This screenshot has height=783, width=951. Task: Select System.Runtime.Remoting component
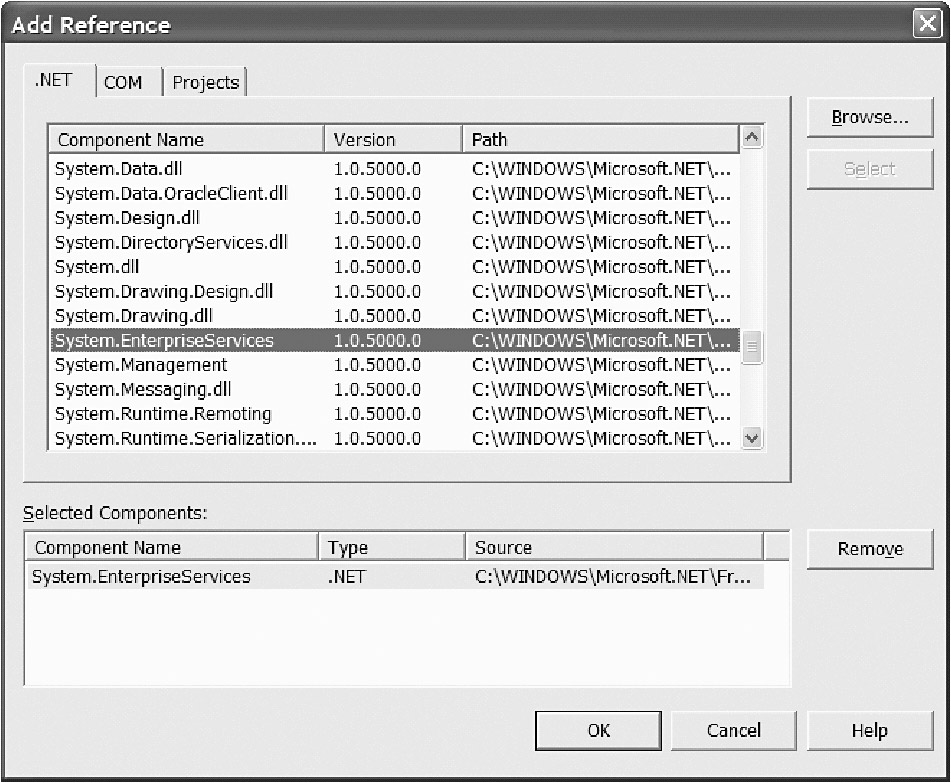163,414
